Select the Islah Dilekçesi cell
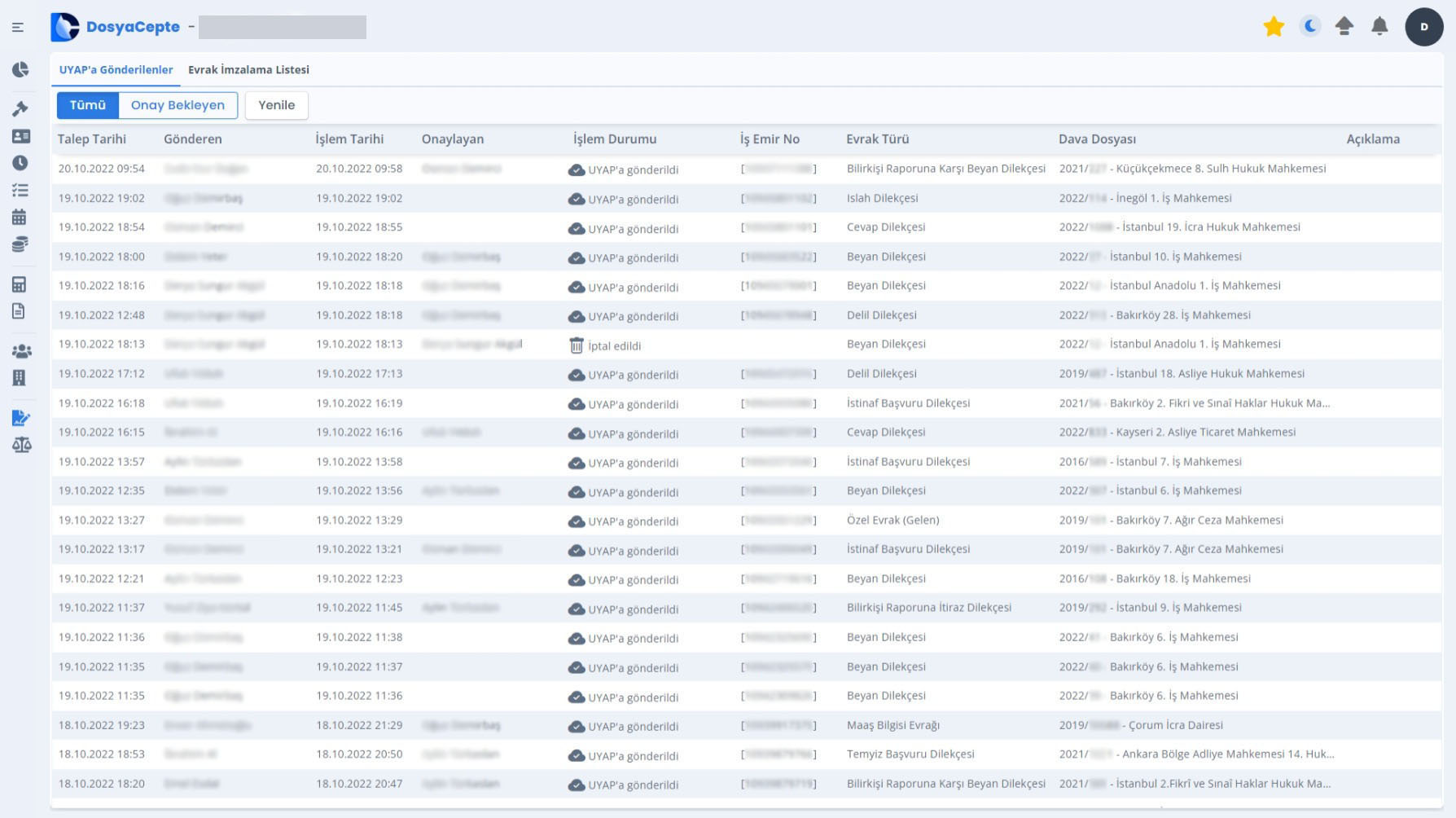The height and width of the screenshot is (818, 1456). coord(883,198)
